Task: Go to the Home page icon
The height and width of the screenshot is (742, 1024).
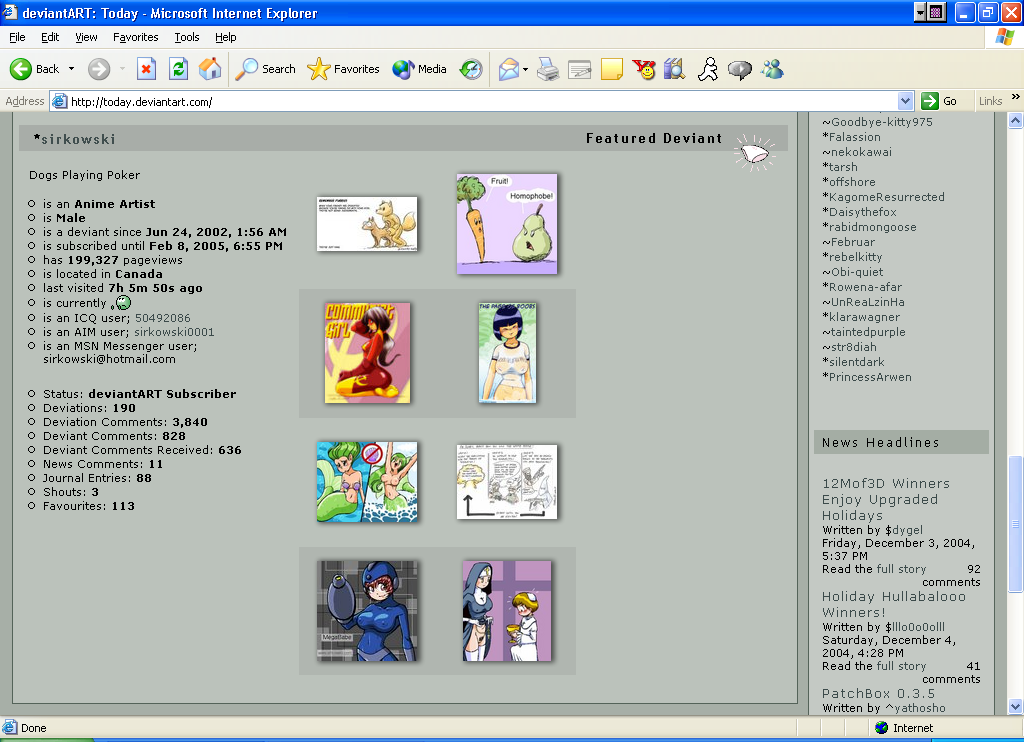Action: 210,69
